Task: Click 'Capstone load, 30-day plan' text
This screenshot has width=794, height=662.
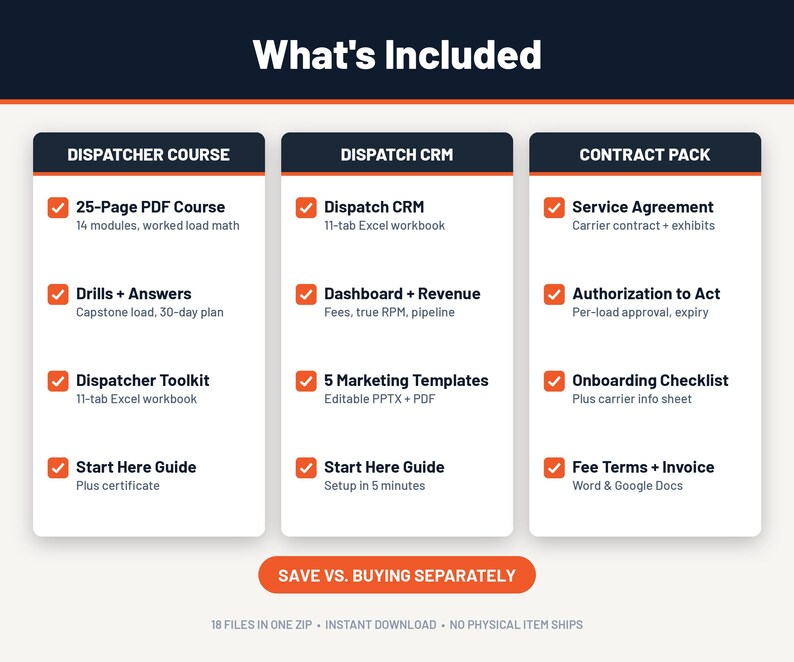Action: [x=149, y=312]
